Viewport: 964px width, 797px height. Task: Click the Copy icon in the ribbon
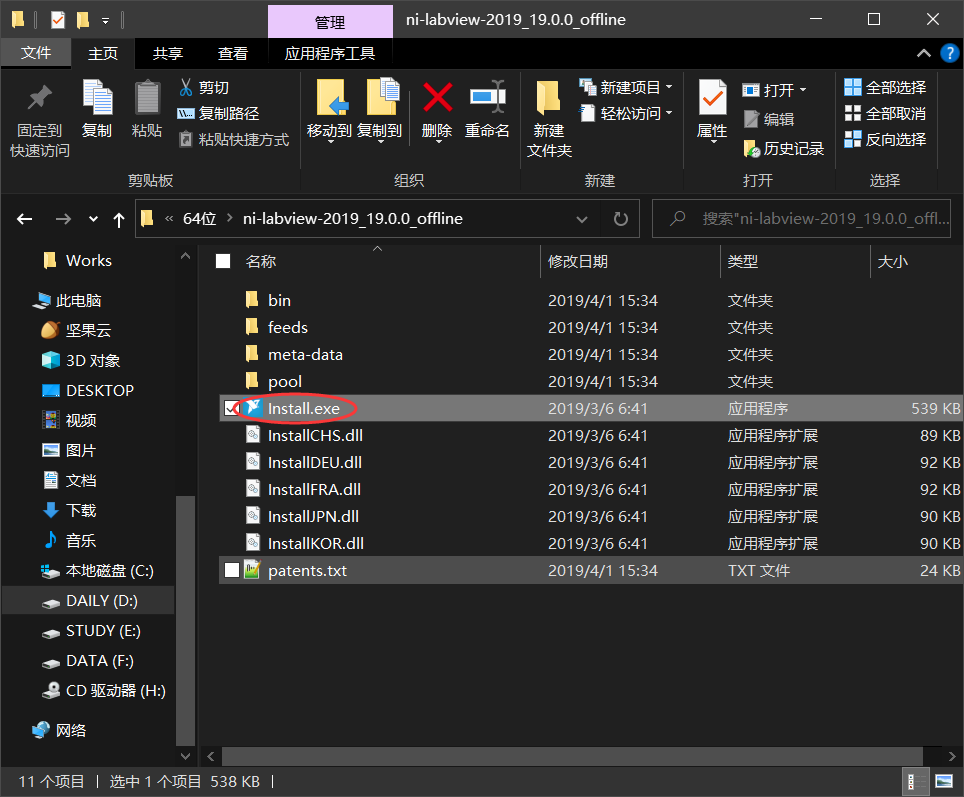pos(97,97)
